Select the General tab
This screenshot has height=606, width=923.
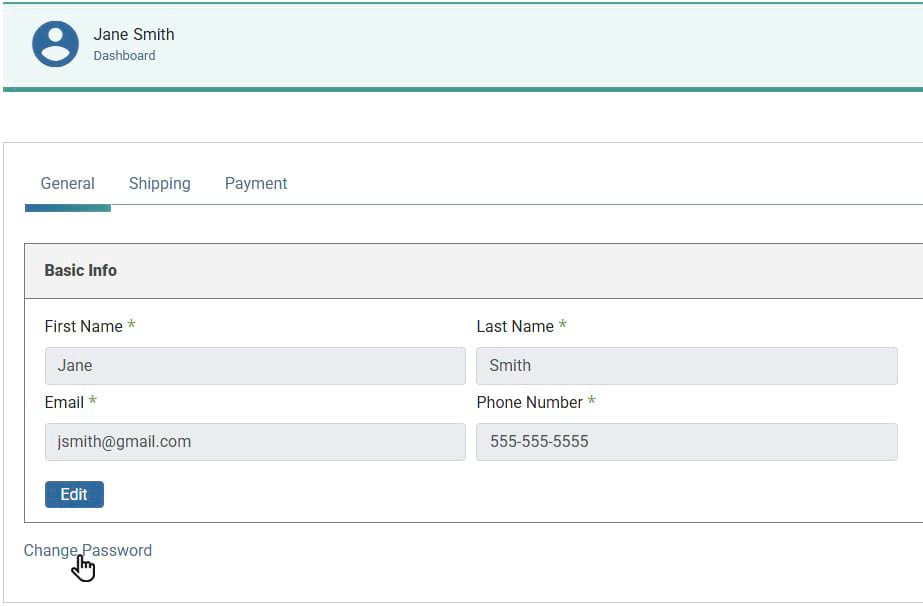[x=67, y=183]
